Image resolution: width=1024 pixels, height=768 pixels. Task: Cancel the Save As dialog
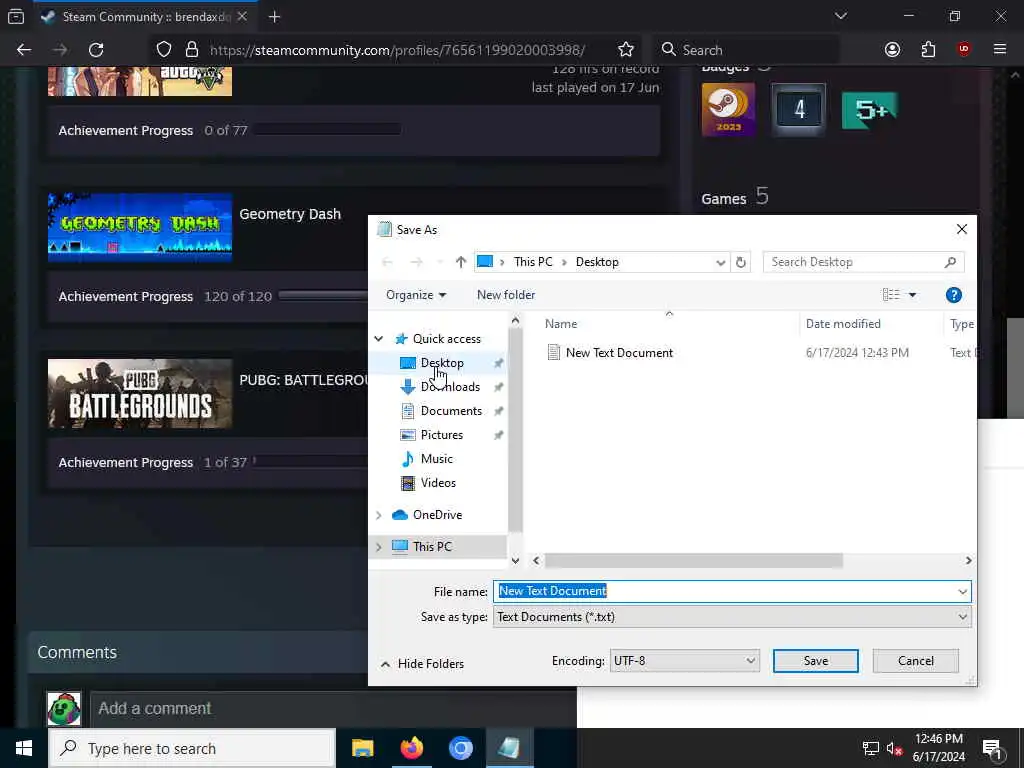point(916,661)
